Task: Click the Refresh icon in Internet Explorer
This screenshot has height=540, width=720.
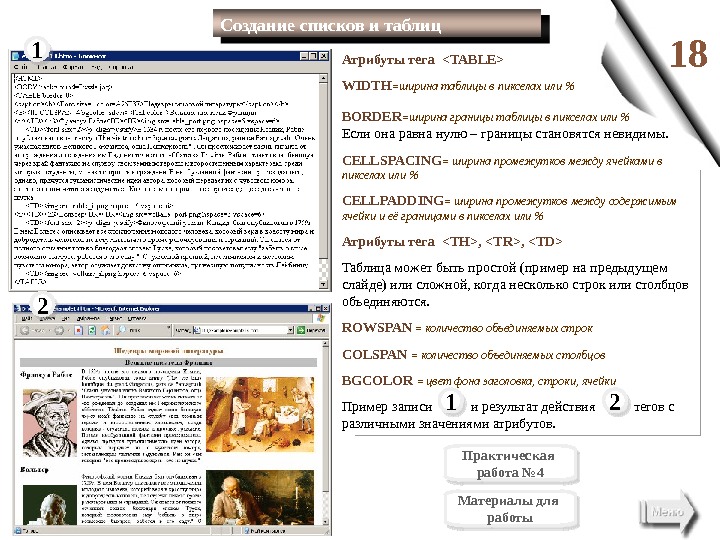Action: point(92,330)
